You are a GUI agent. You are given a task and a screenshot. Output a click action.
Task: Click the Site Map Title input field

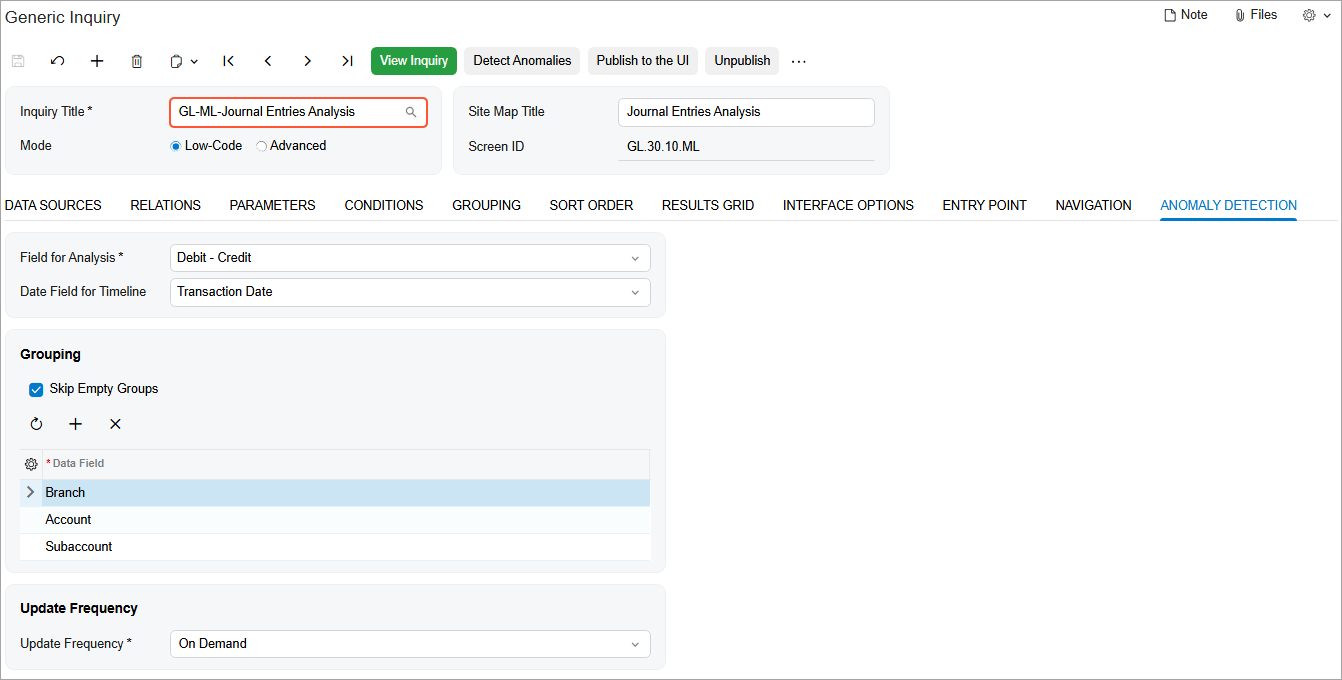(x=746, y=112)
